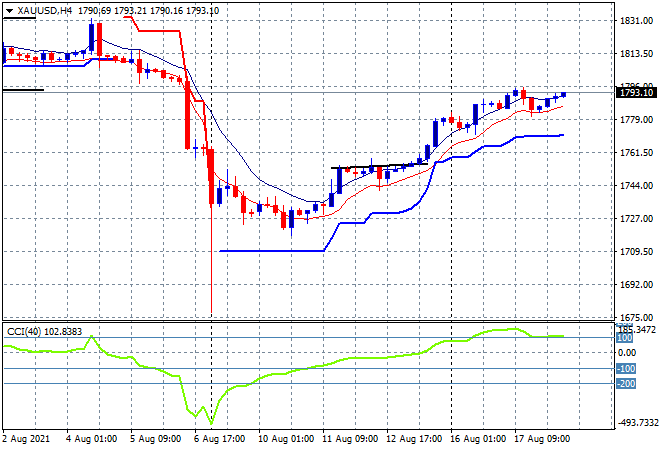
Task: Select the -493.7332 CCI minimum label
Action: [637, 423]
